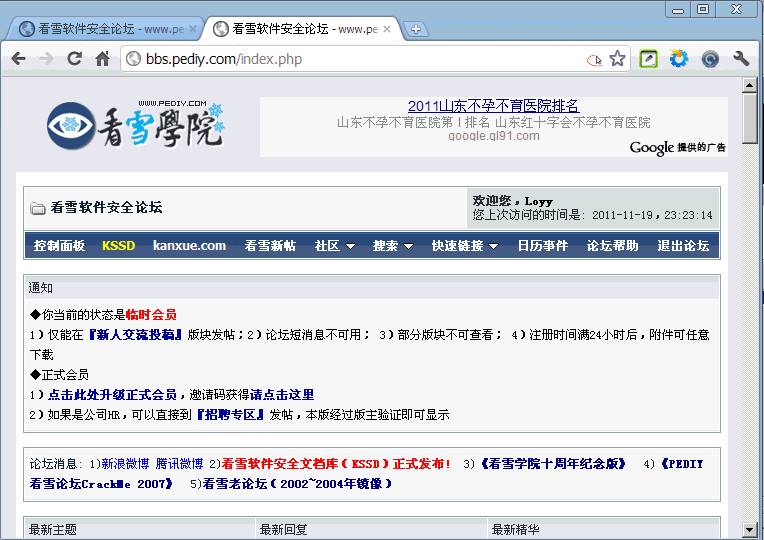764x540 pixels.
Task: Open the 腾讯微博 link
Action: click(179, 464)
